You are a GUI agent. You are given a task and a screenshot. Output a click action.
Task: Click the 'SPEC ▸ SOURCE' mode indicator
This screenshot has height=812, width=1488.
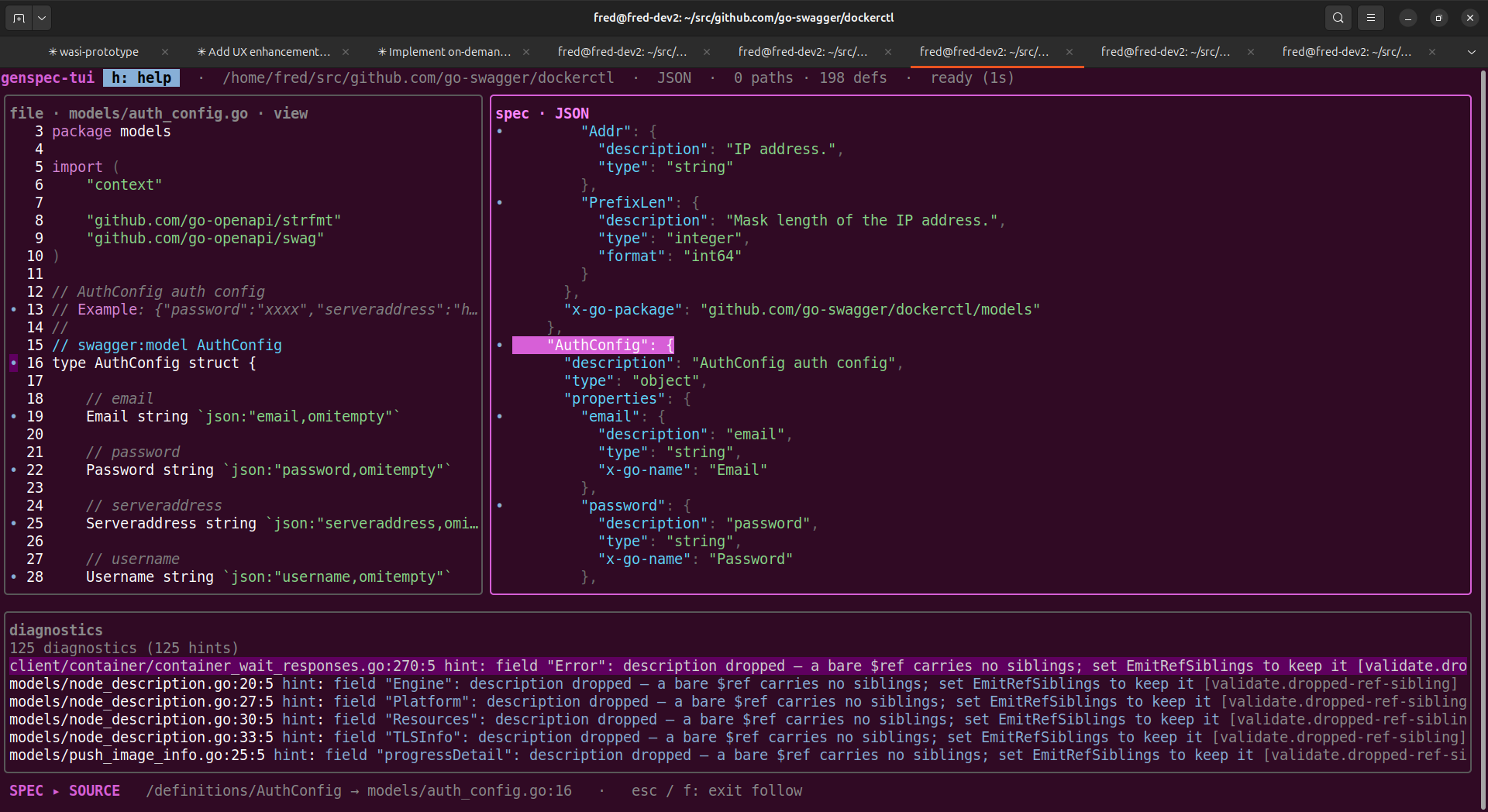click(64, 790)
